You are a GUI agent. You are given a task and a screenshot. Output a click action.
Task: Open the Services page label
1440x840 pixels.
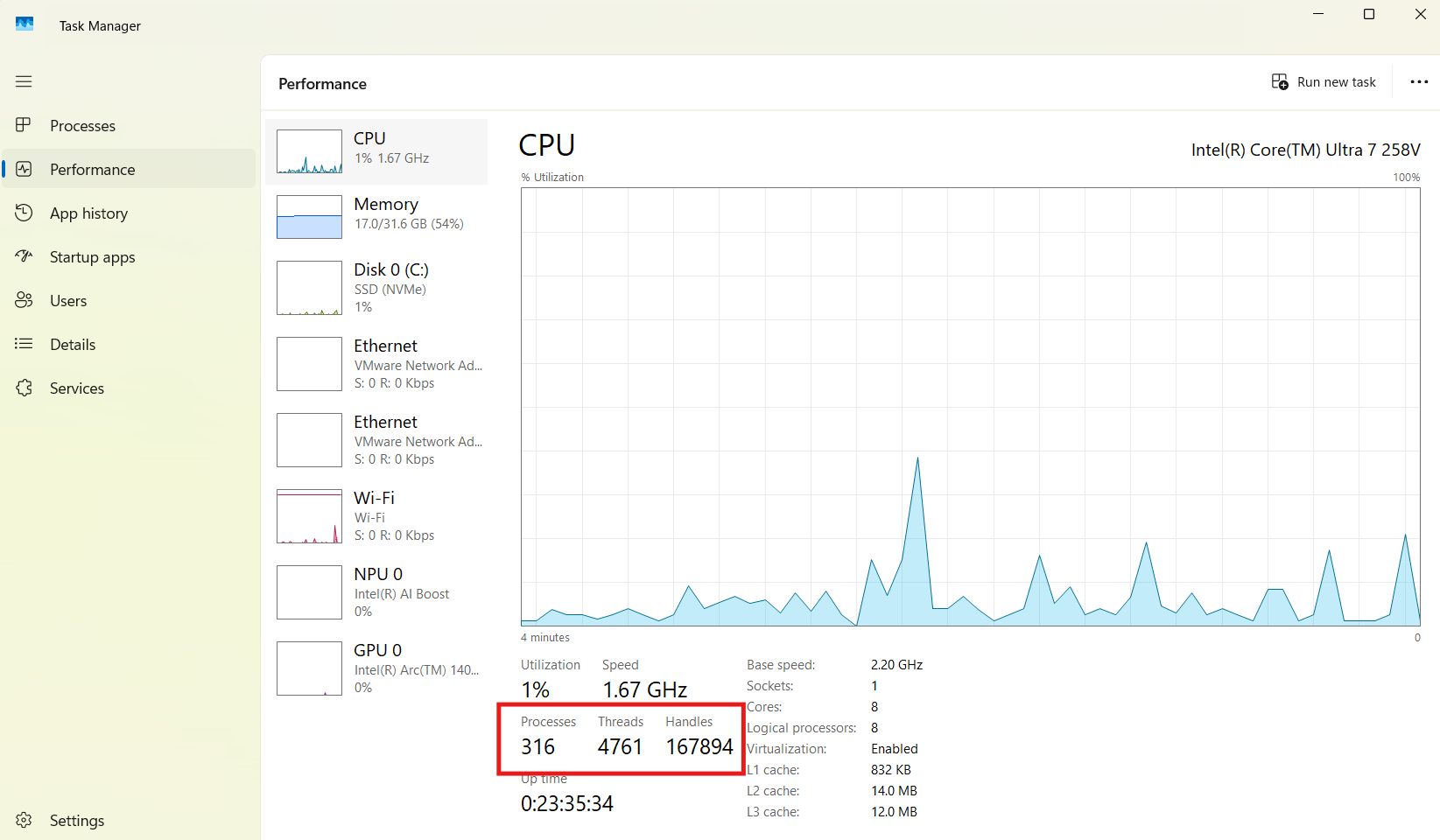[76, 388]
